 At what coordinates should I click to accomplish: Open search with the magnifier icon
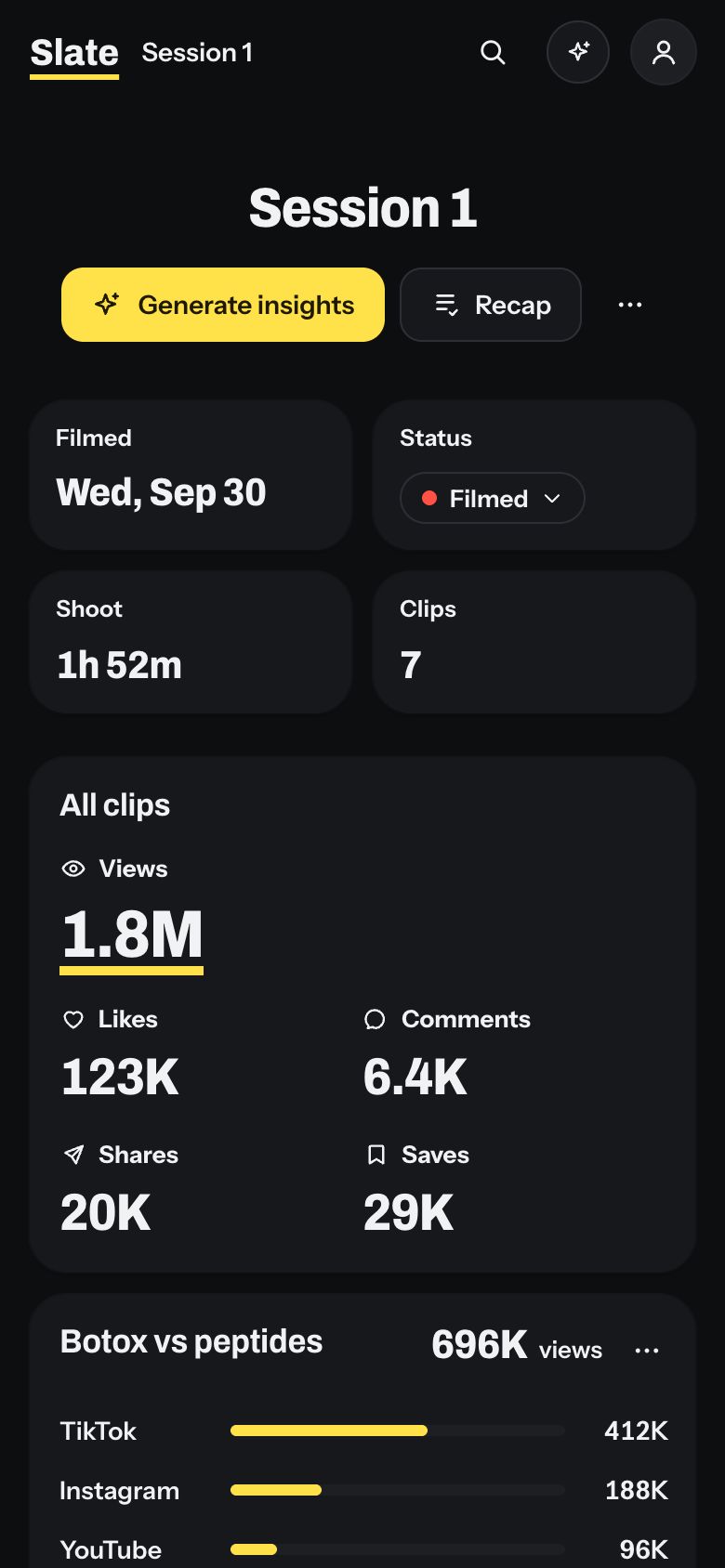click(x=493, y=53)
